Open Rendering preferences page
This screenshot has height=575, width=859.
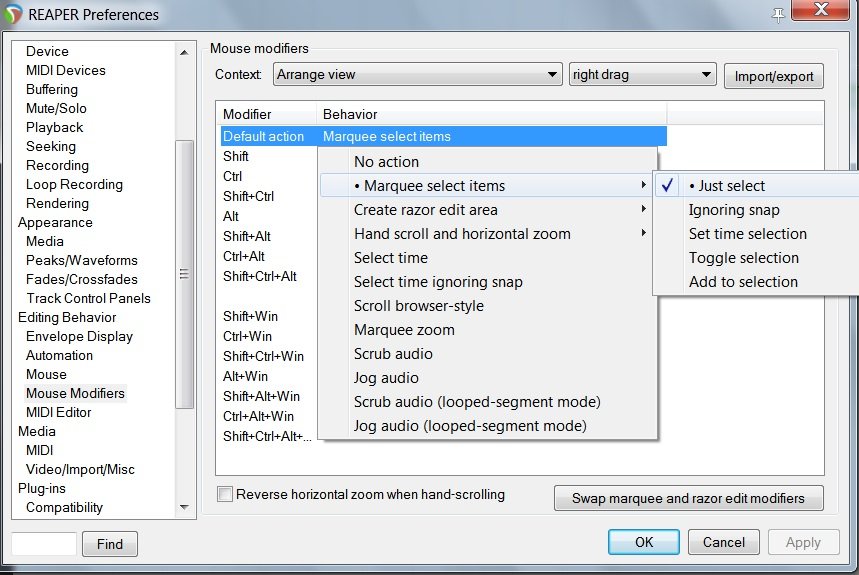[x=58, y=203]
